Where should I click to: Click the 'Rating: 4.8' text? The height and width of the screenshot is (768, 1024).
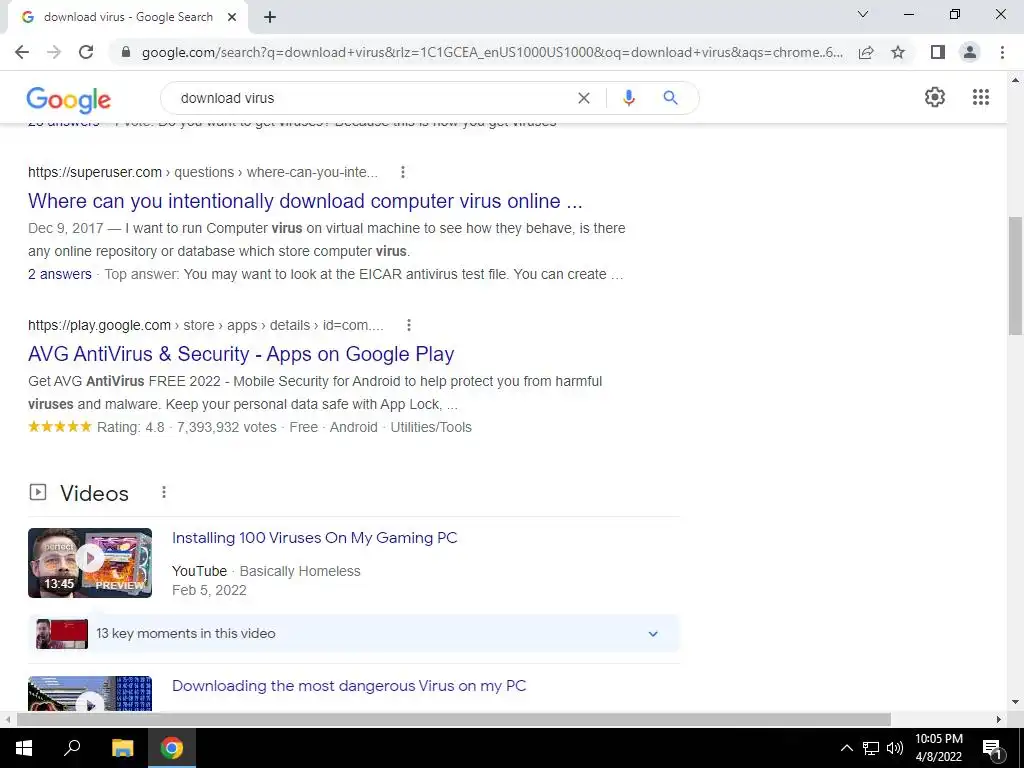131,427
